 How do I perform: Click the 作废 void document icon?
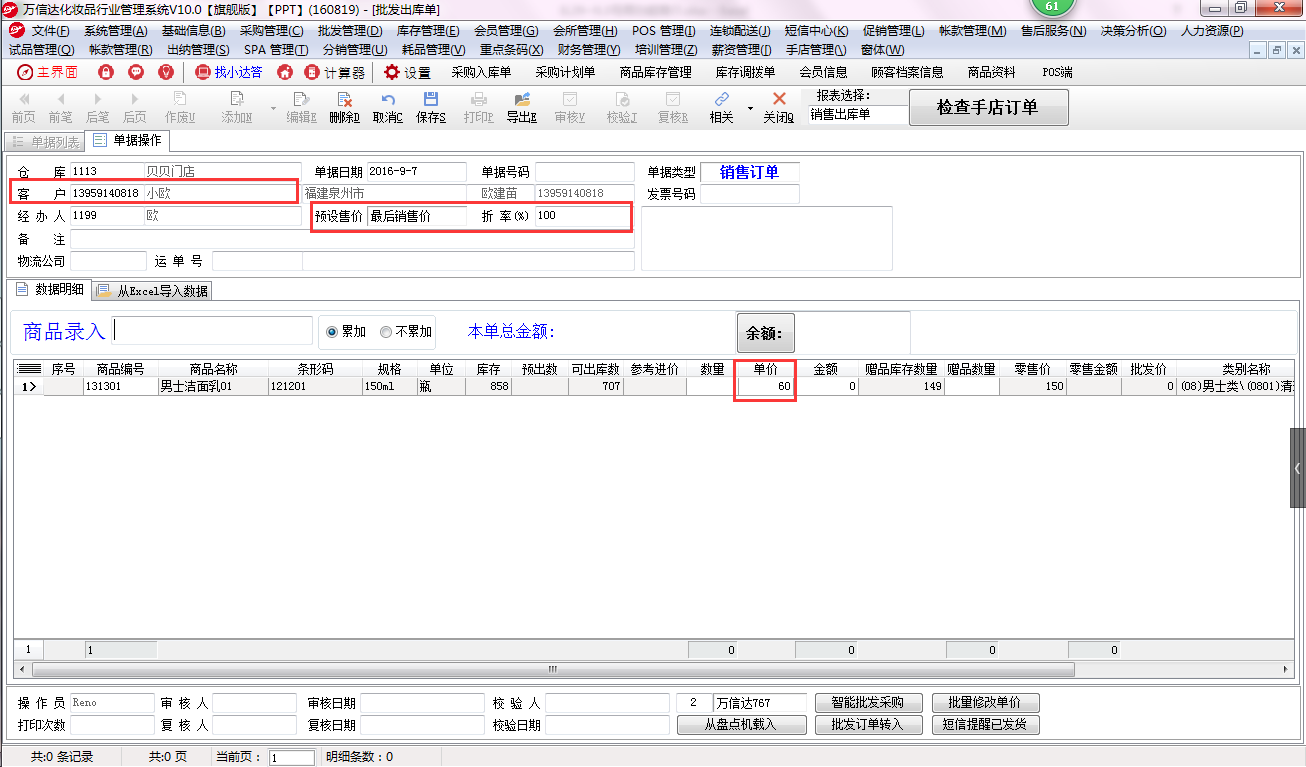pyautogui.click(x=180, y=107)
